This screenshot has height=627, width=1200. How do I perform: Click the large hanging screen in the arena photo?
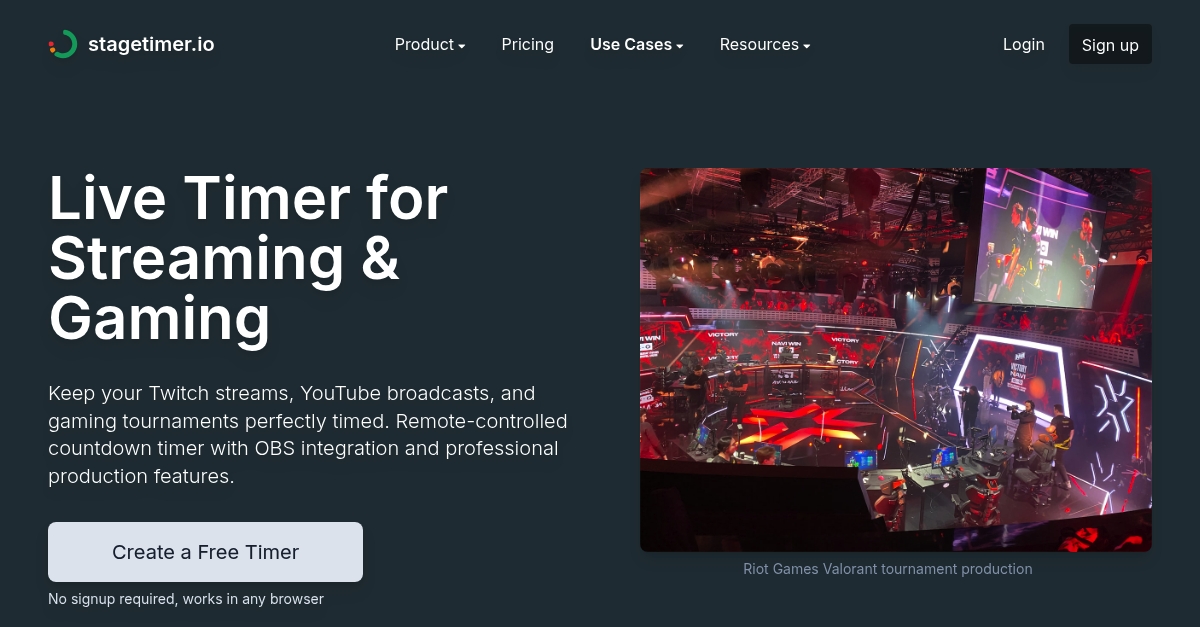[1040, 240]
